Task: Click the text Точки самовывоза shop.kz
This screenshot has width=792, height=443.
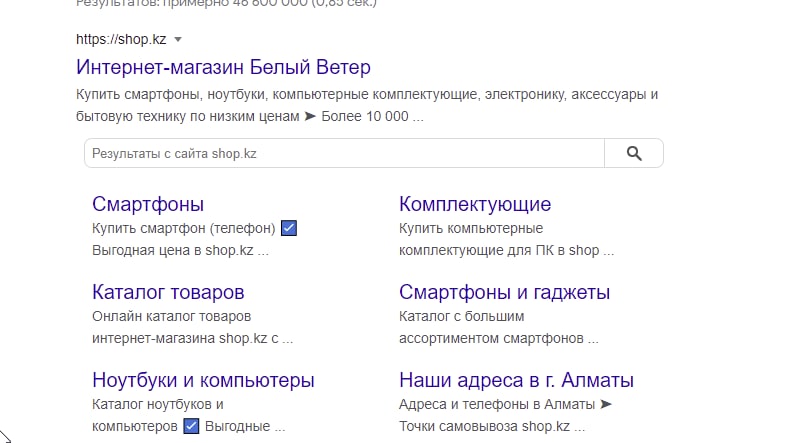Action: tap(484, 426)
